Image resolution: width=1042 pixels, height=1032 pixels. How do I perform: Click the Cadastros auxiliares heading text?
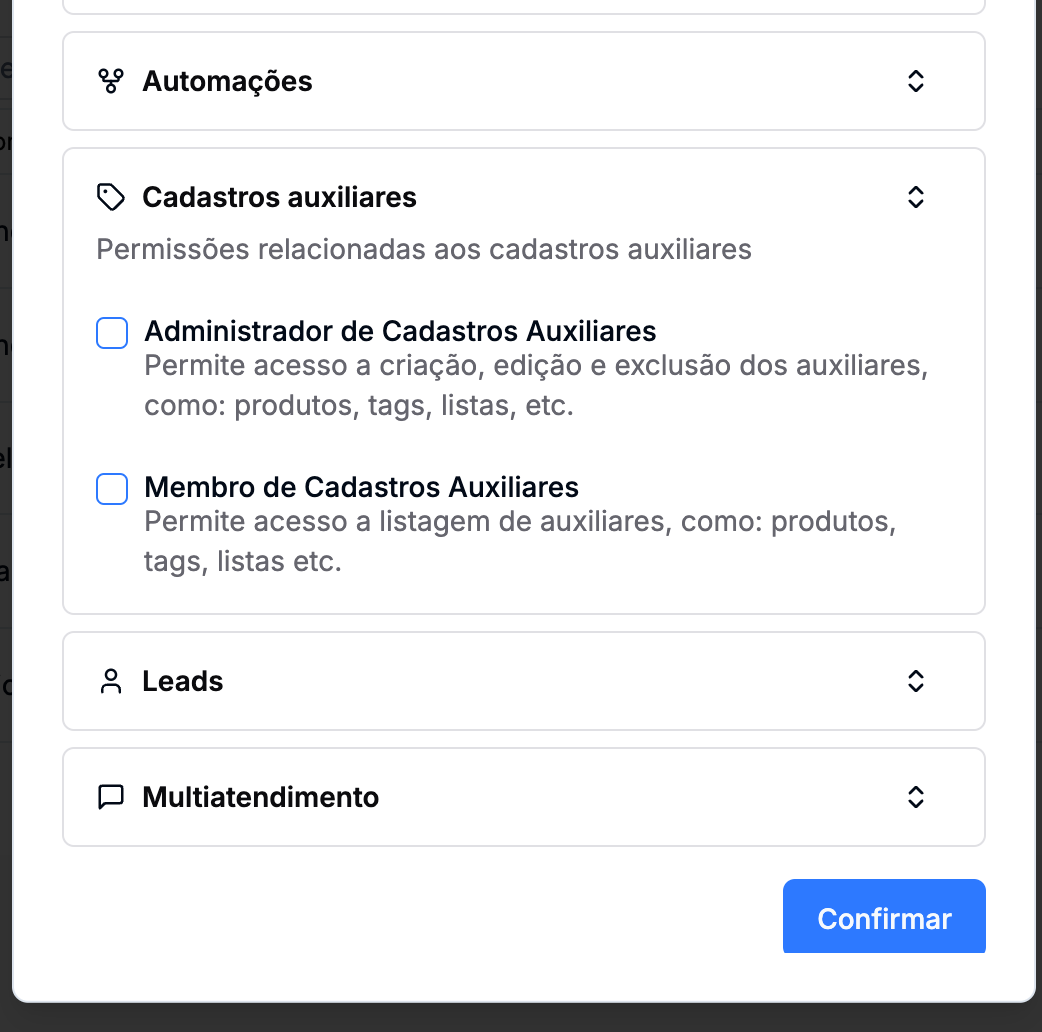coord(279,197)
